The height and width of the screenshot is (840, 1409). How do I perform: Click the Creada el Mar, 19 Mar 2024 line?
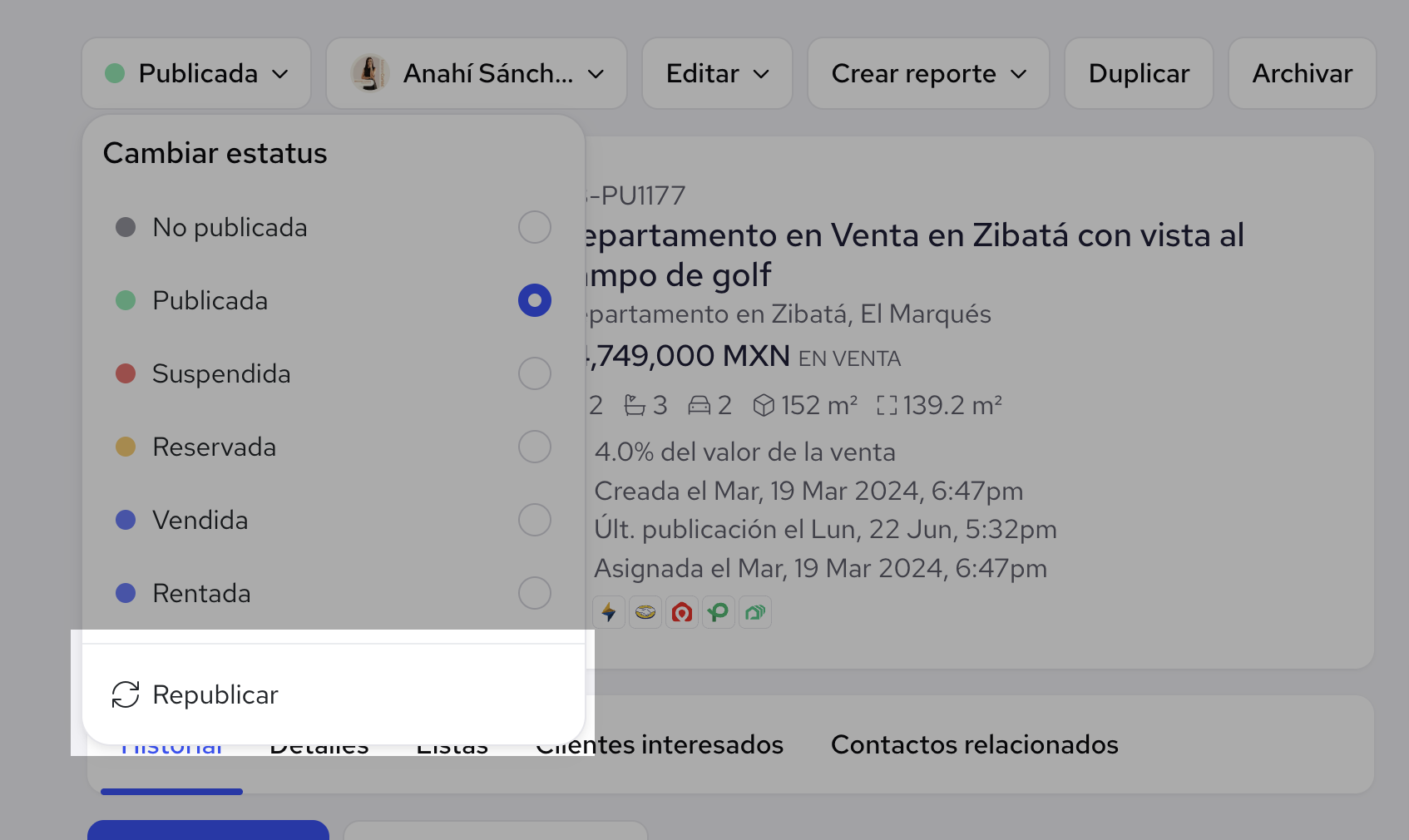pos(808,491)
